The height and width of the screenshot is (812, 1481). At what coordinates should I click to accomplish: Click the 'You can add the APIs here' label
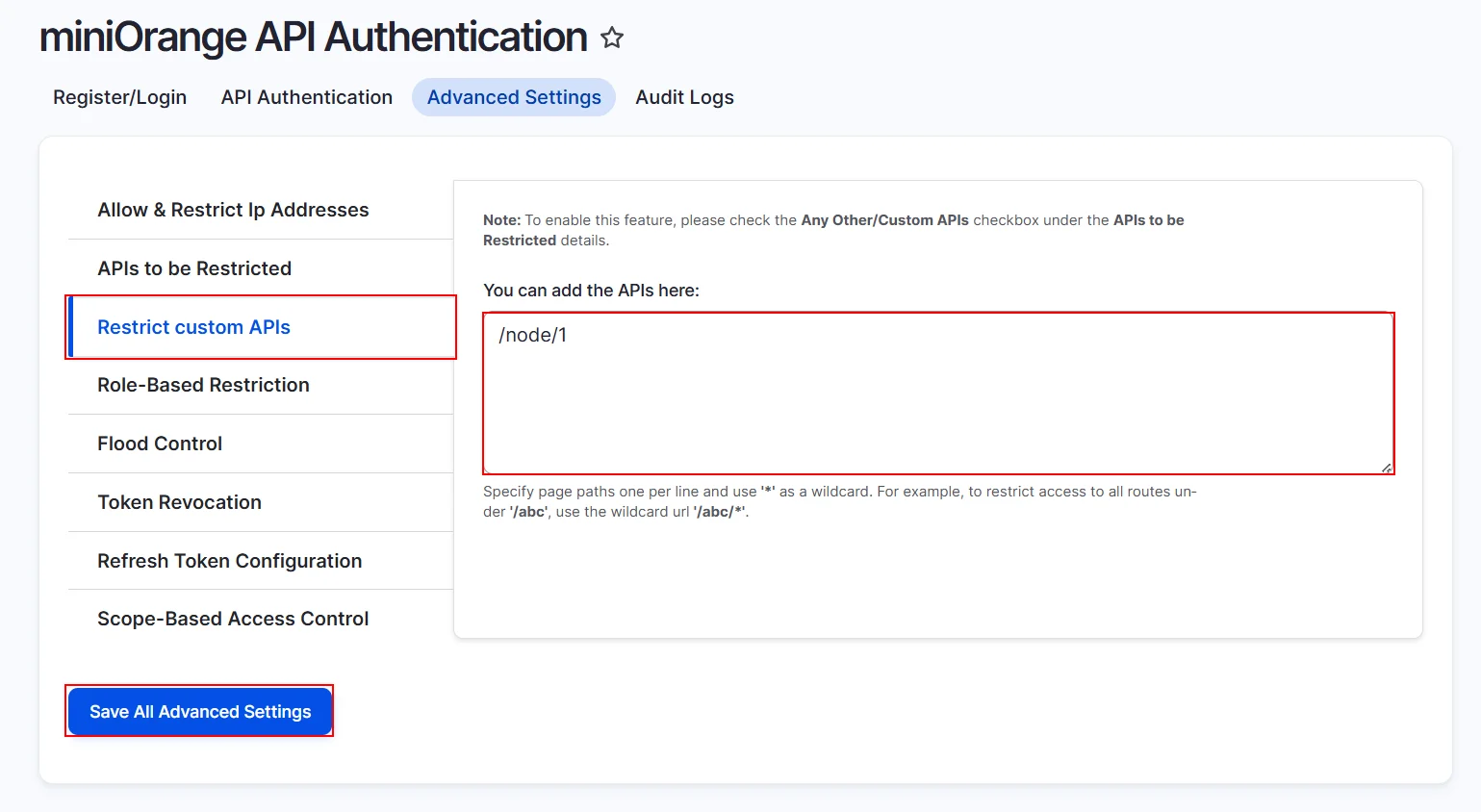592,290
